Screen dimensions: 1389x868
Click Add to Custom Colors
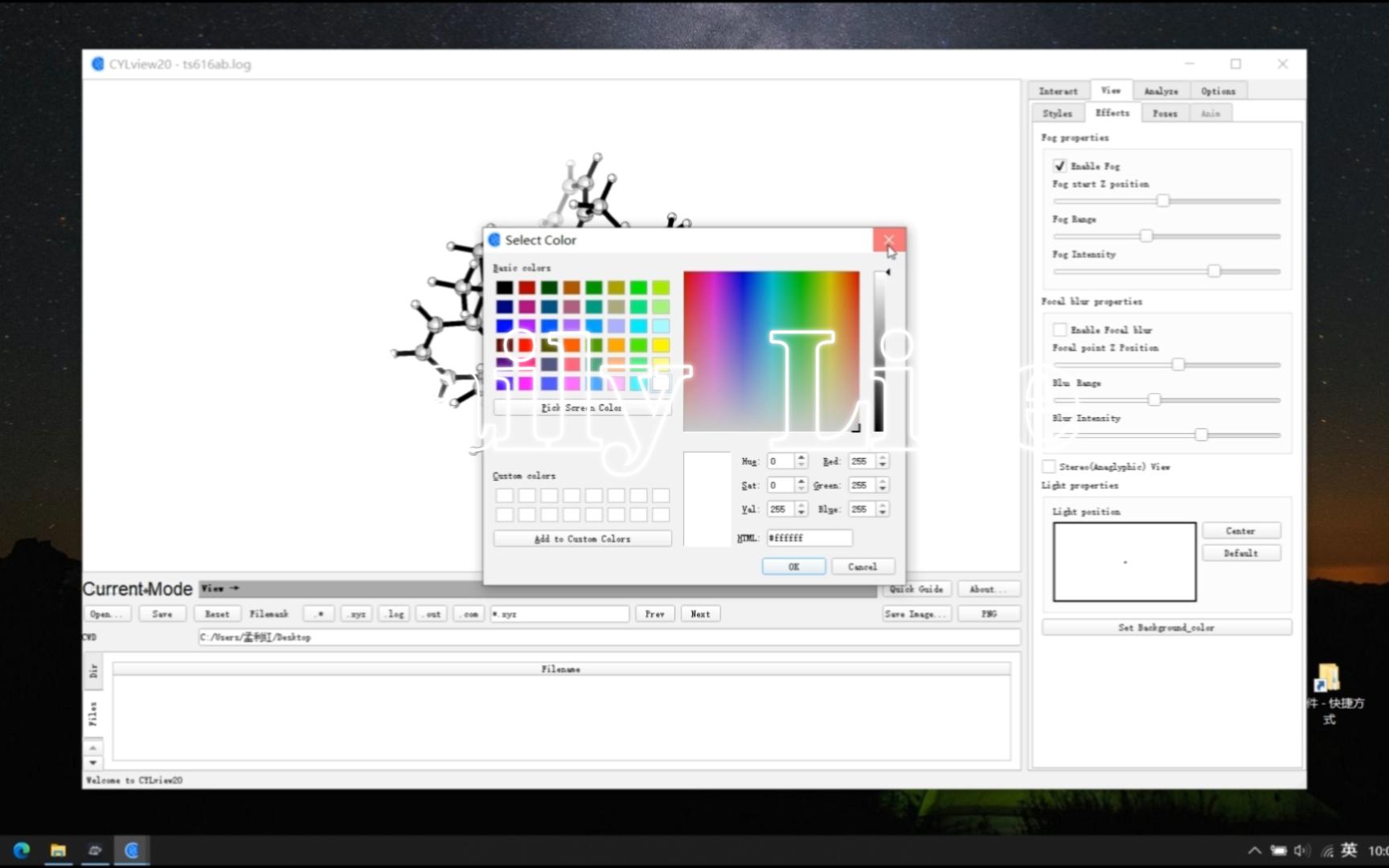pyautogui.click(x=582, y=538)
